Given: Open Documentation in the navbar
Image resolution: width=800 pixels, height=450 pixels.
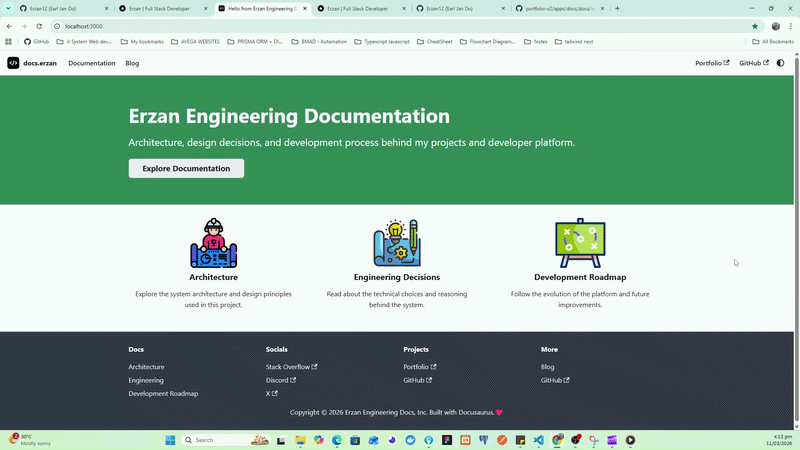Looking at the screenshot, I should 91,63.
